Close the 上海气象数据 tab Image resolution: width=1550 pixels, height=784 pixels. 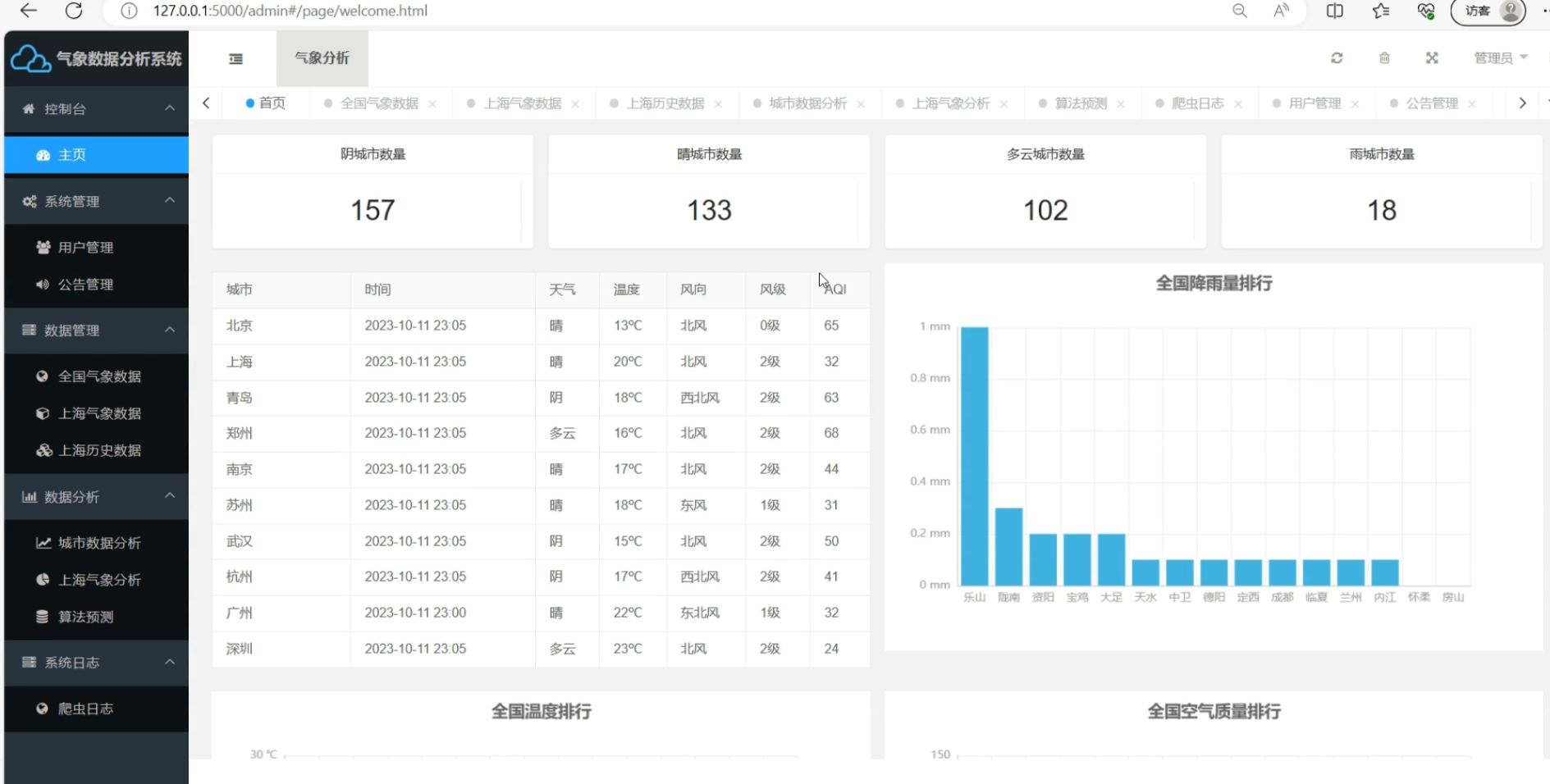point(575,104)
